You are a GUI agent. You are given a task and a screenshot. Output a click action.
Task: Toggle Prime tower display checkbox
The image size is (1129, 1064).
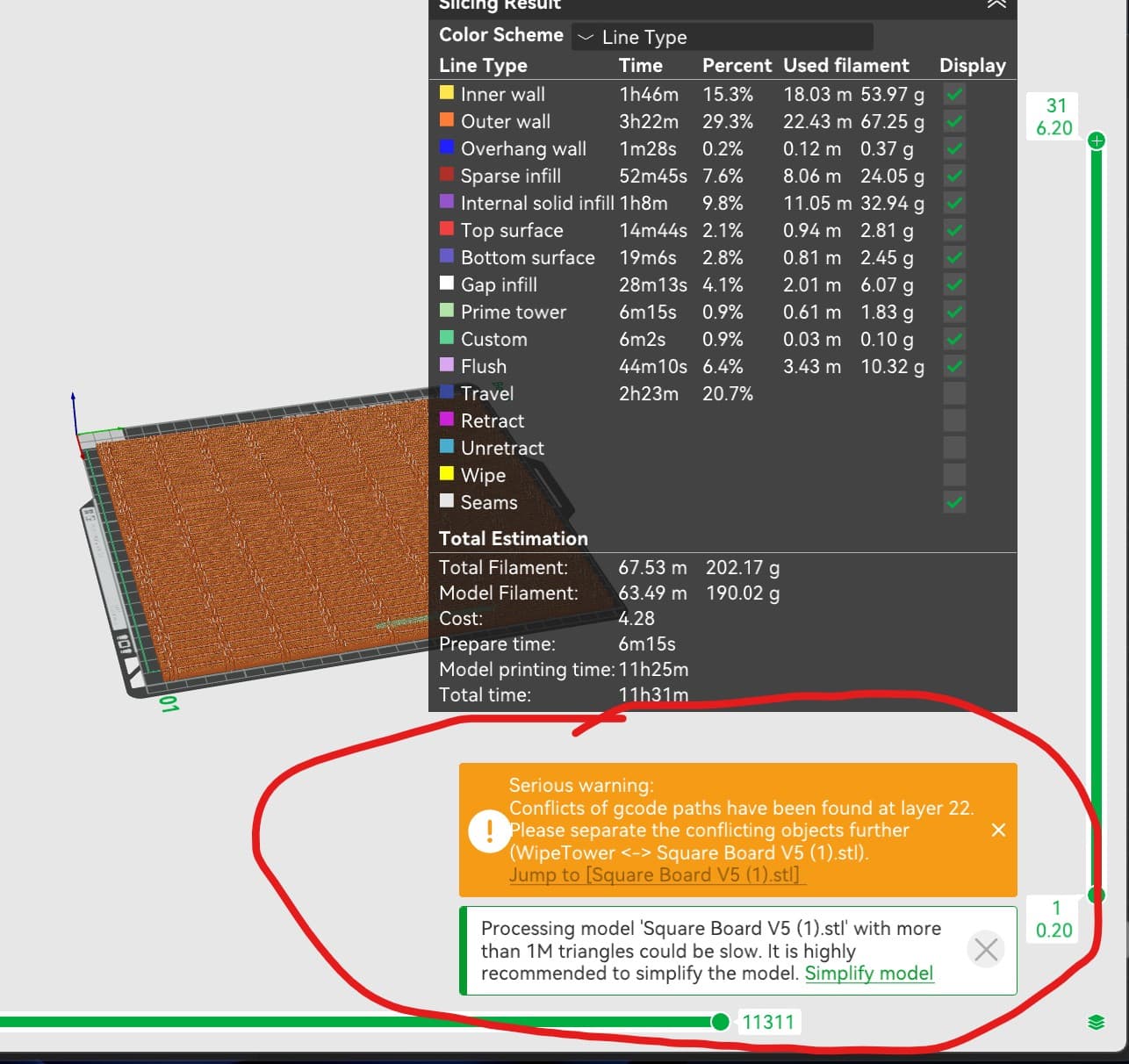(954, 312)
